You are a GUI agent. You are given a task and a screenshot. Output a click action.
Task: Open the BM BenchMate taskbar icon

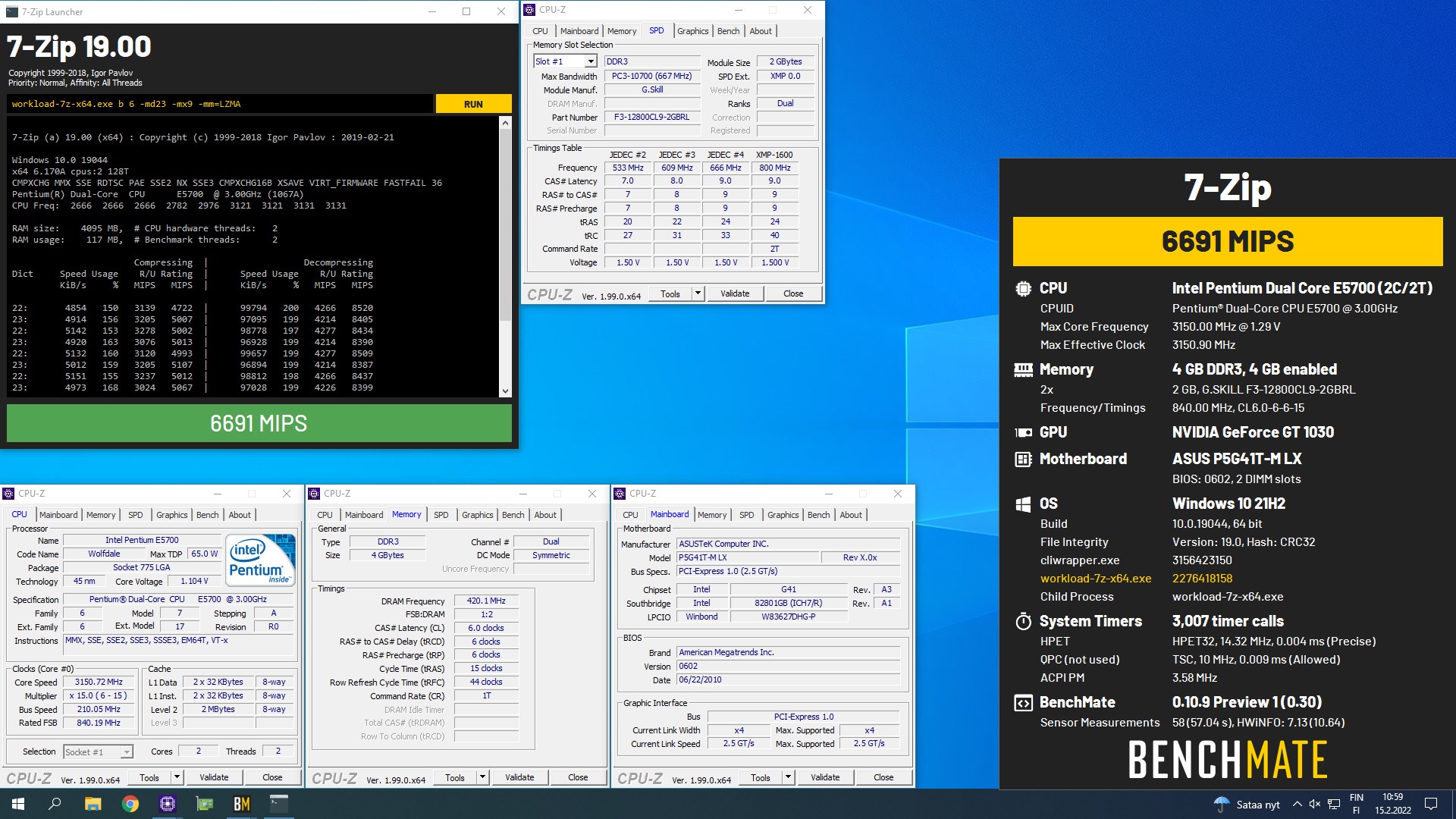tap(242, 804)
